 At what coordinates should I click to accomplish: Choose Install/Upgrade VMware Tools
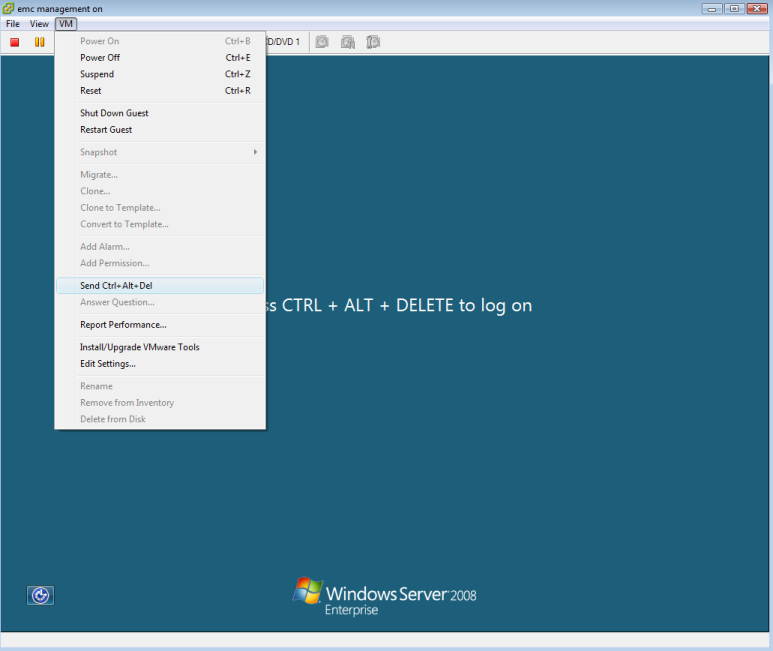point(140,347)
